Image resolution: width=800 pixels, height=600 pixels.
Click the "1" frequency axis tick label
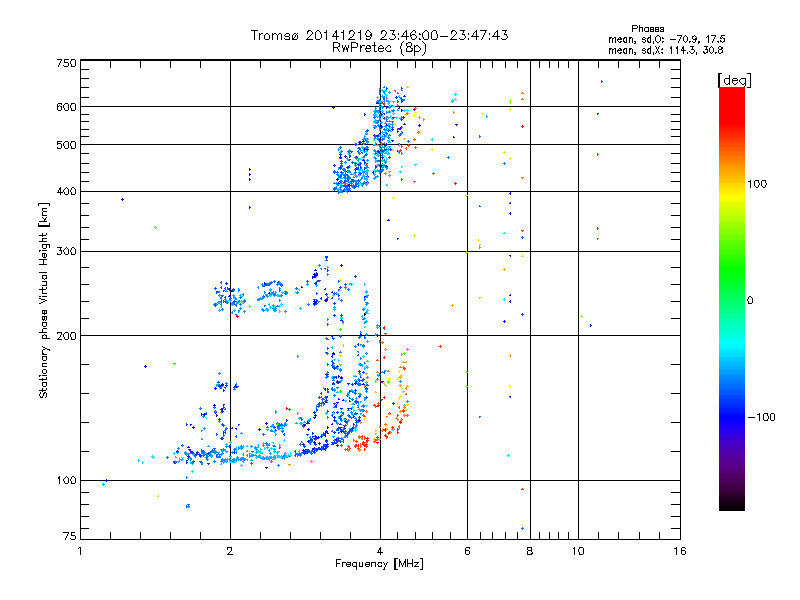(x=80, y=551)
